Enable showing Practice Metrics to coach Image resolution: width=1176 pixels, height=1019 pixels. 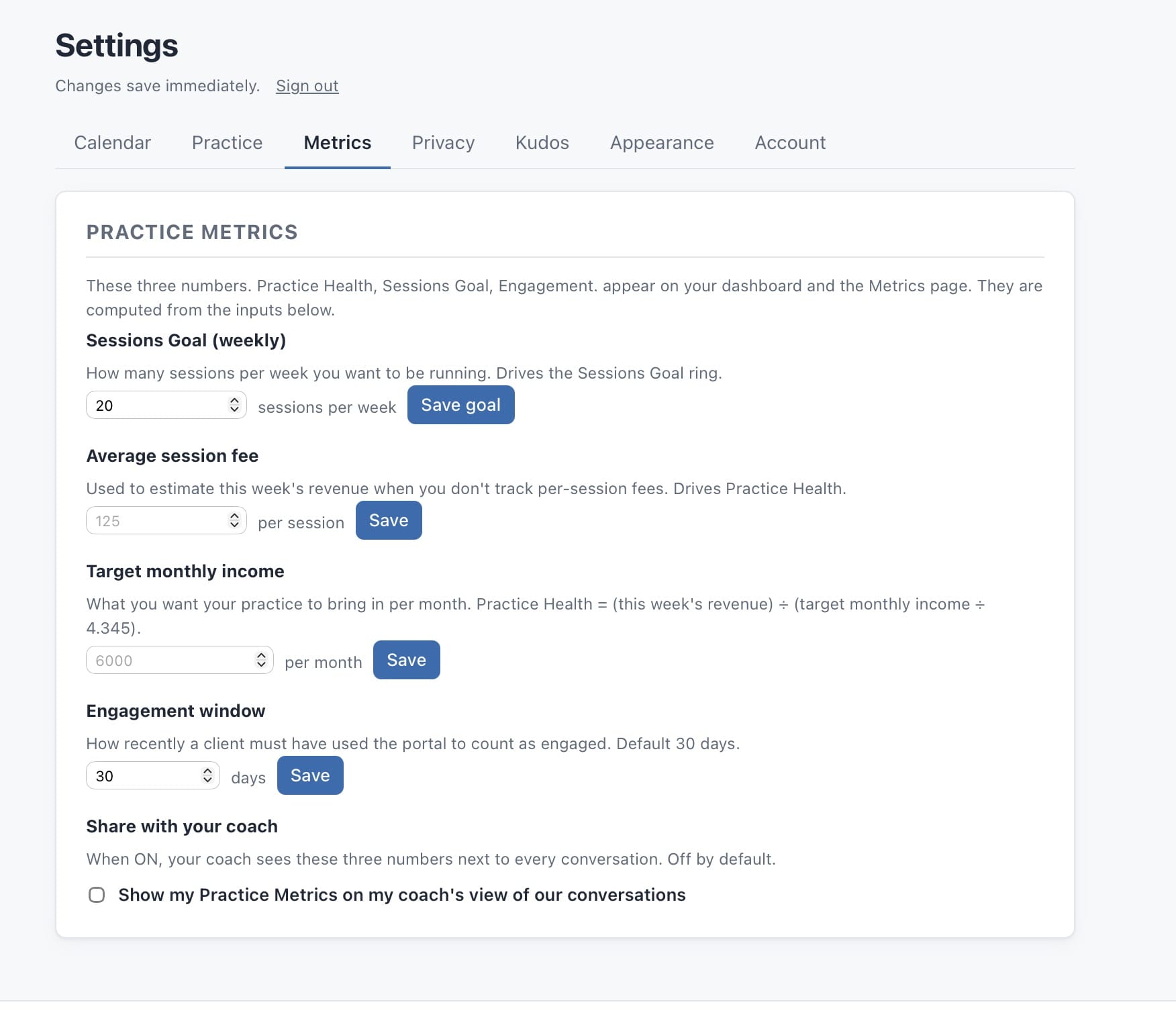coord(97,895)
